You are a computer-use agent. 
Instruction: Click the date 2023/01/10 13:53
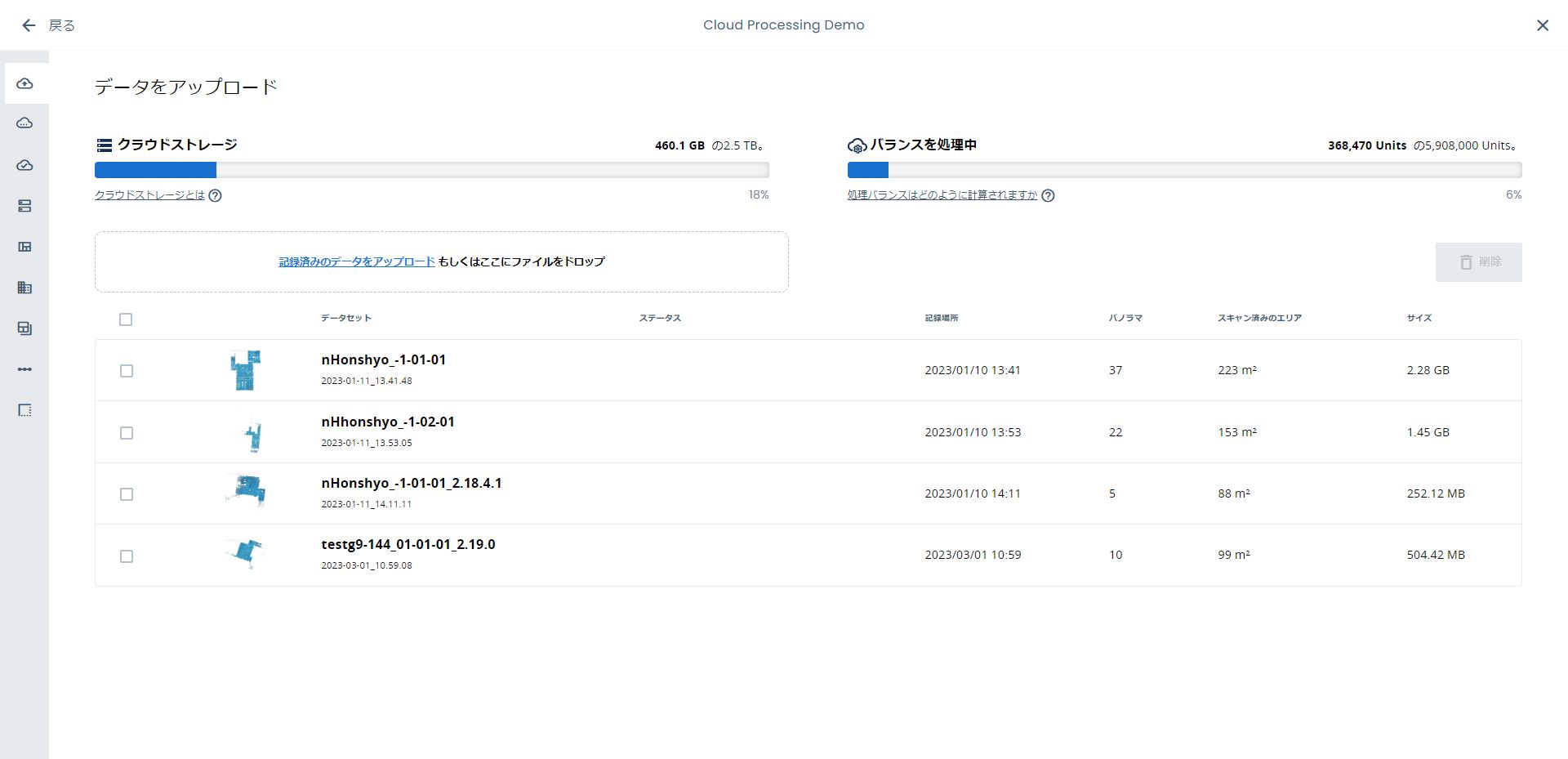(x=973, y=432)
